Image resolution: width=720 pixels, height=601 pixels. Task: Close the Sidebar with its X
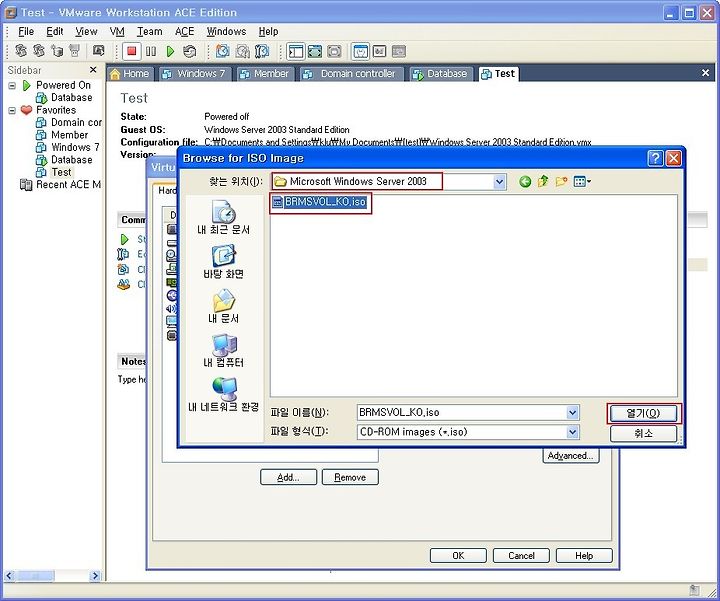(93, 69)
